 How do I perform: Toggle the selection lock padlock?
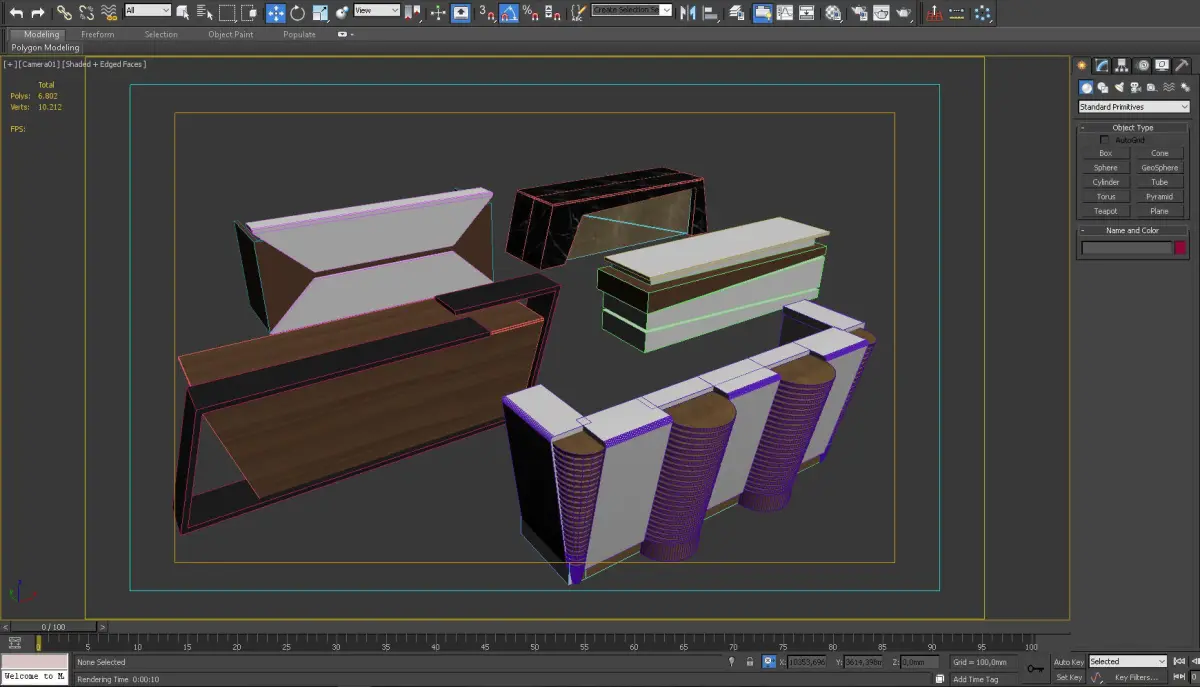750,662
